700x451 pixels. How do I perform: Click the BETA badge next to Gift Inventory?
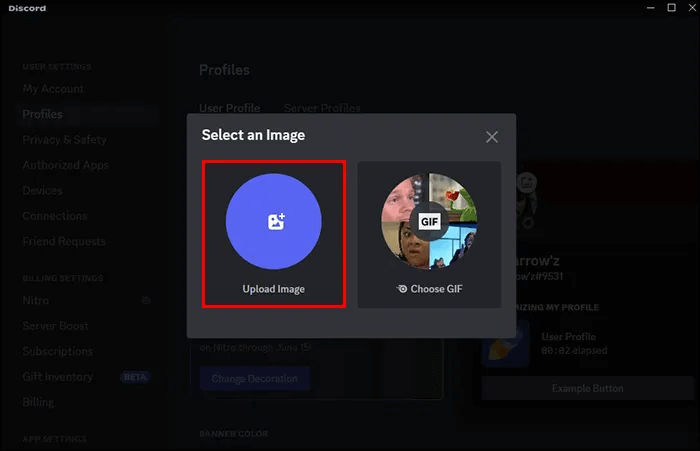[135, 377]
